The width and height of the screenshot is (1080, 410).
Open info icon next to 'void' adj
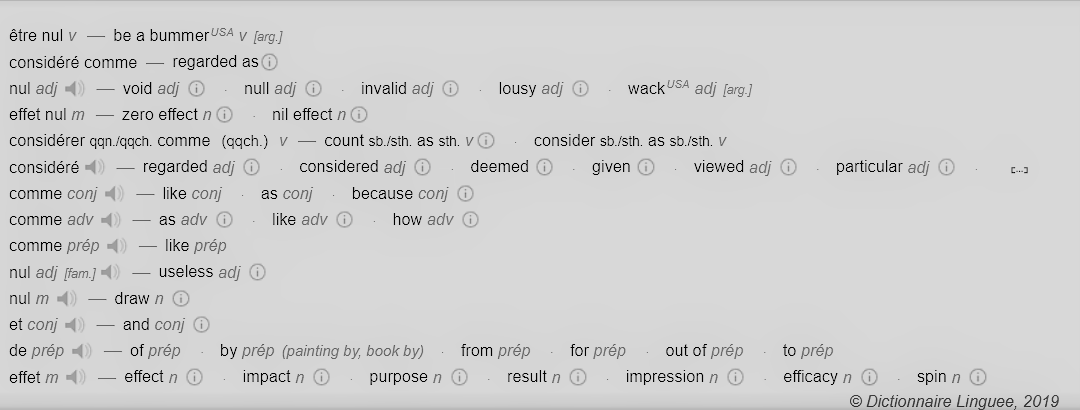196,88
